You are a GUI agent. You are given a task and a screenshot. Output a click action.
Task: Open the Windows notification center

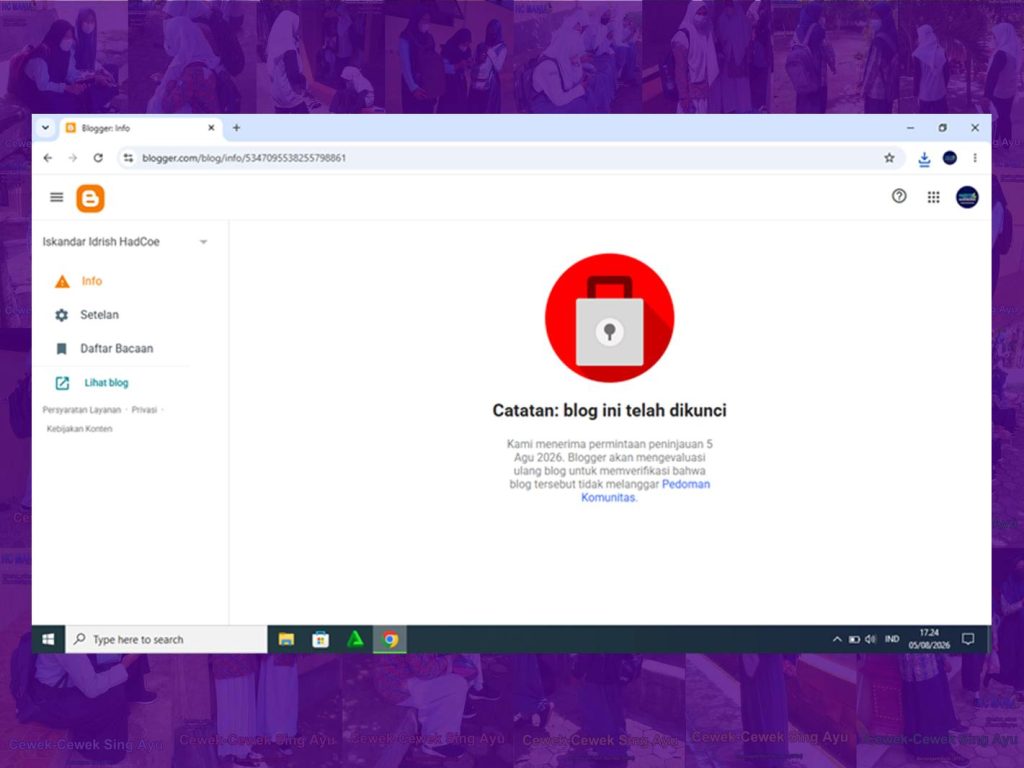pyautogui.click(x=968, y=639)
